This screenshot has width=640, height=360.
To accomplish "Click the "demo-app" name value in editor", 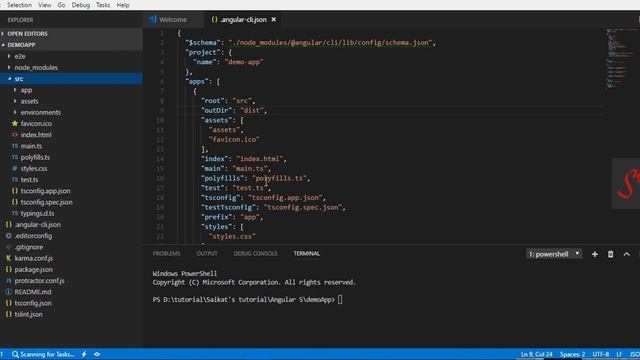I will 244,62.
